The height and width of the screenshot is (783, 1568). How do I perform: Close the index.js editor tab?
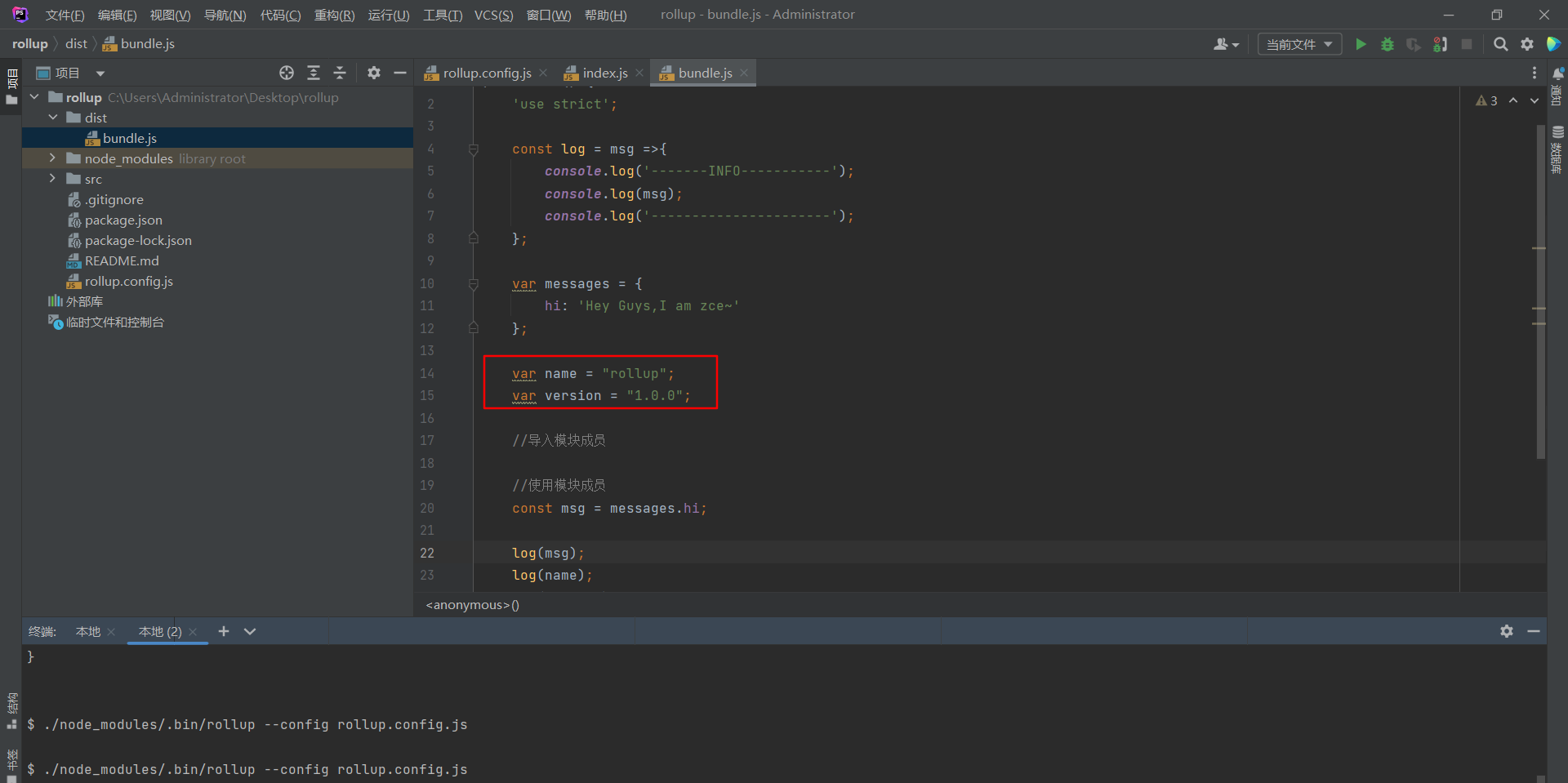(x=639, y=73)
